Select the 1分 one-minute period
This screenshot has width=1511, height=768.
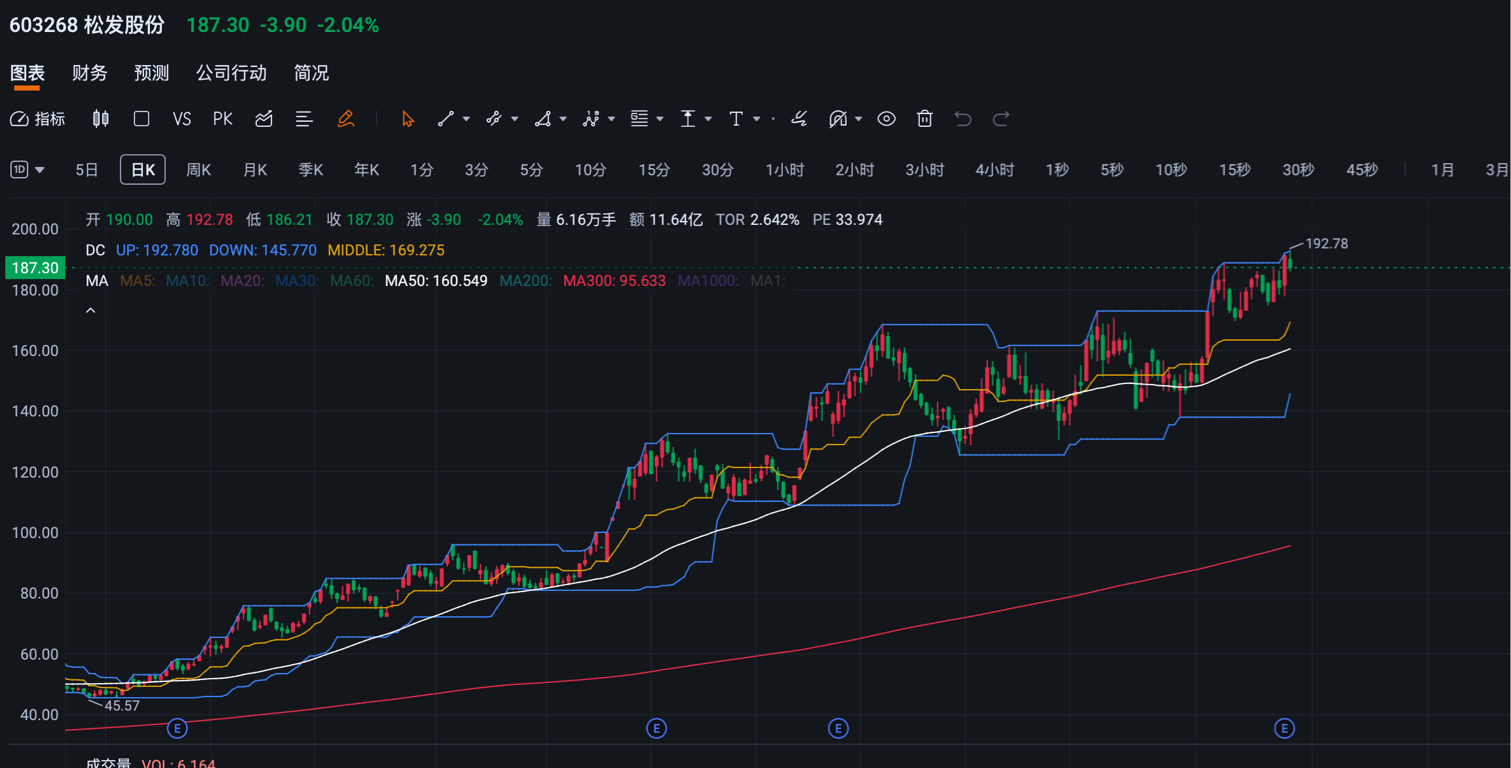click(x=422, y=170)
